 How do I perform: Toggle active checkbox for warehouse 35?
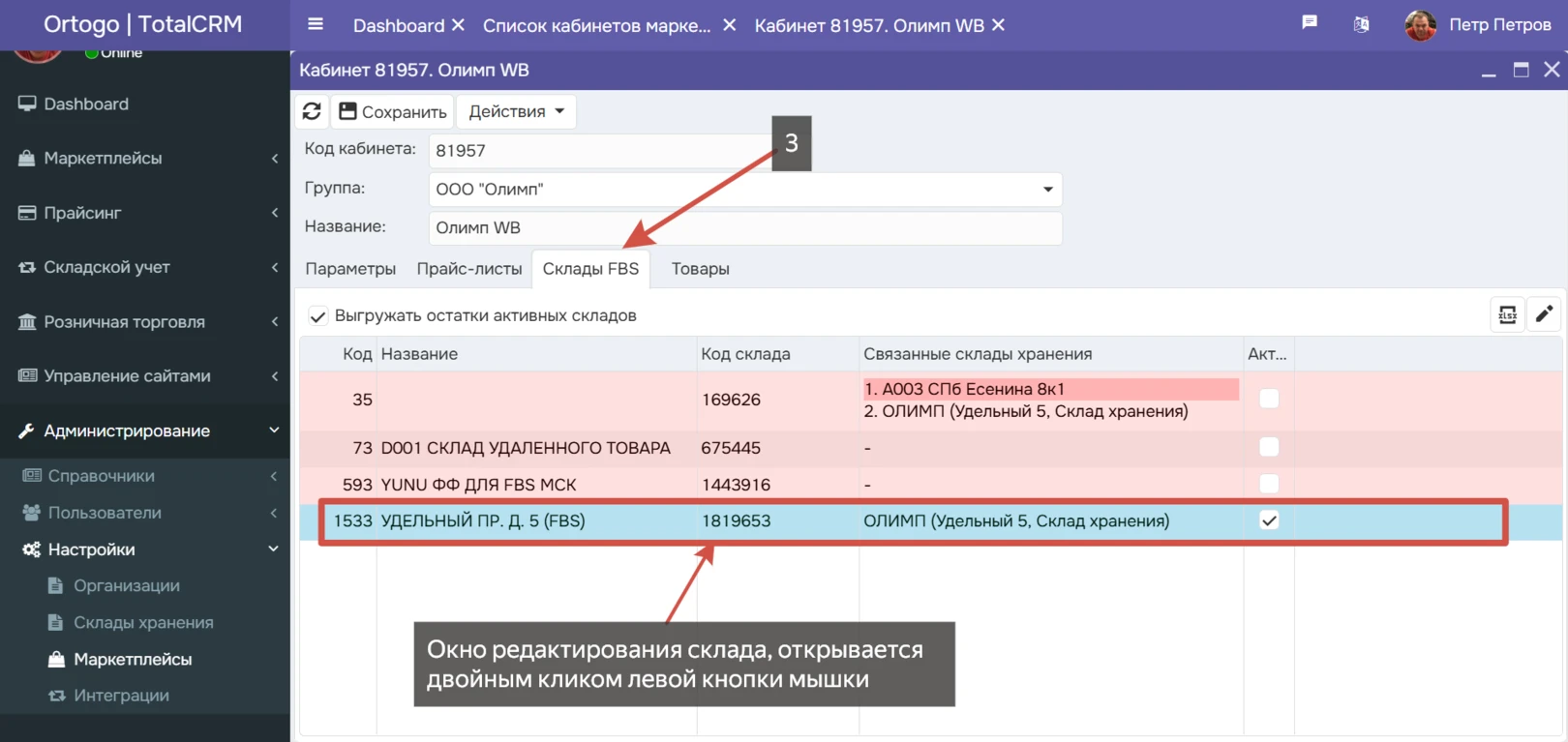click(x=1269, y=399)
